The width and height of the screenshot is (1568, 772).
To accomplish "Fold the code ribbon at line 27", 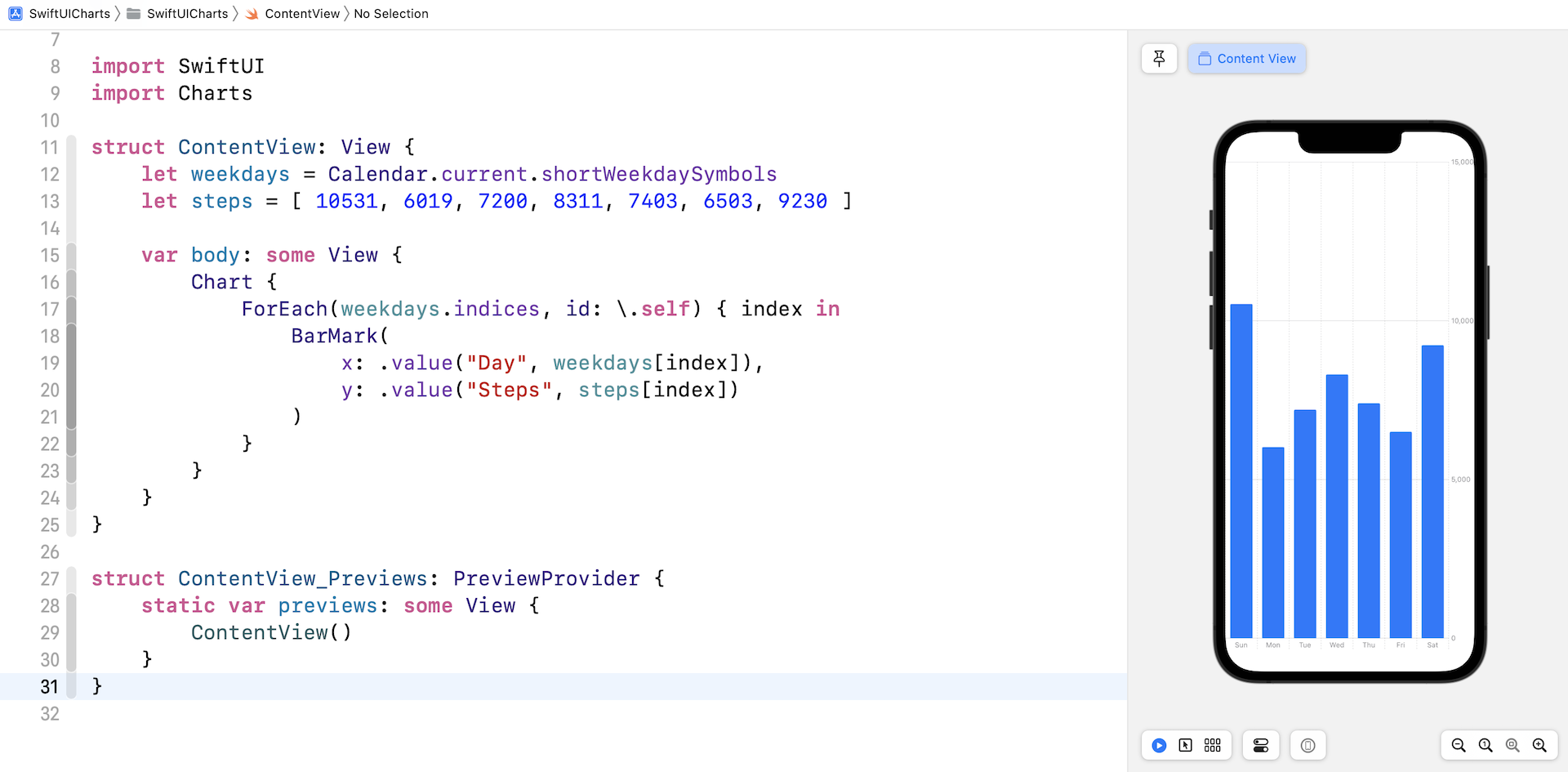I will pyautogui.click(x=72, y=579).
